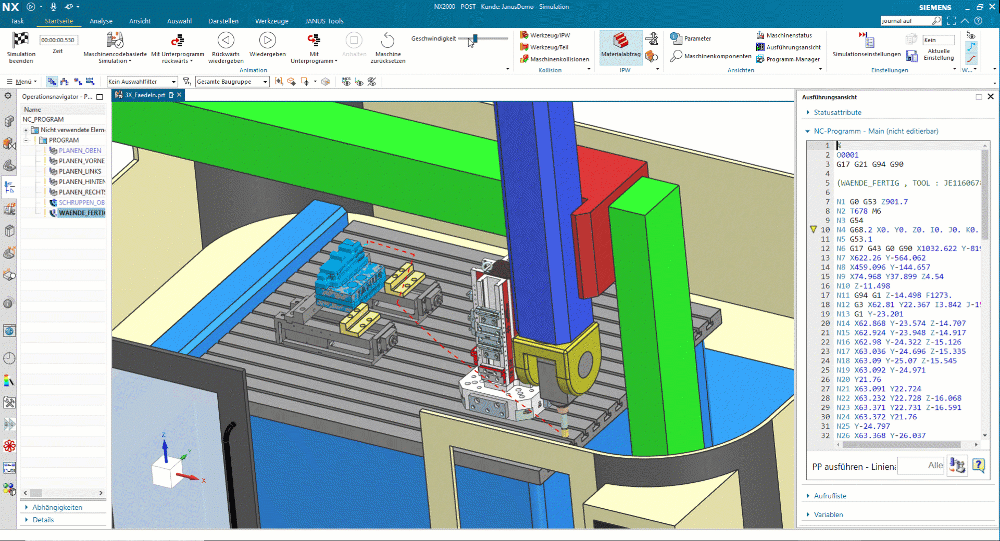Switch to Analyse ribbon tab
This screenshot has width=1000, height=541.
pyautogui.click(x=101, y=21)
